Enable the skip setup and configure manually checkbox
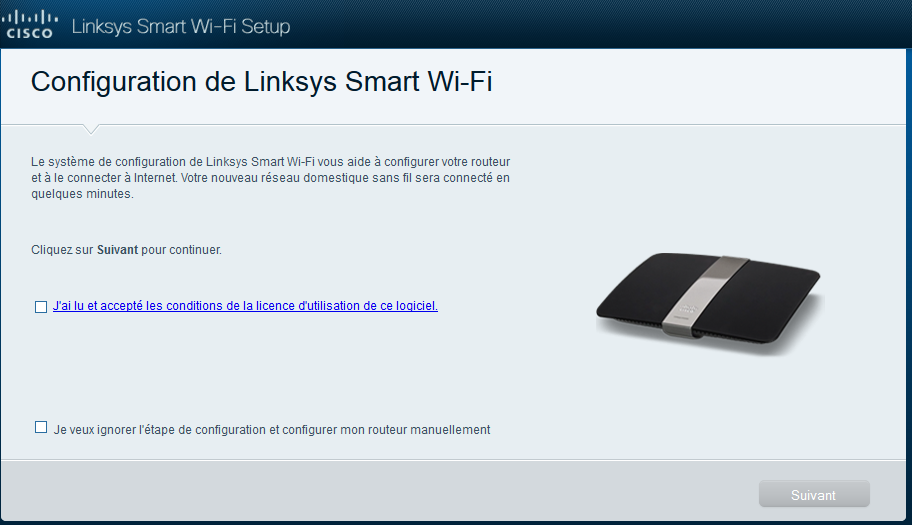This screenshot has height=525, width=912. (41, 427)
